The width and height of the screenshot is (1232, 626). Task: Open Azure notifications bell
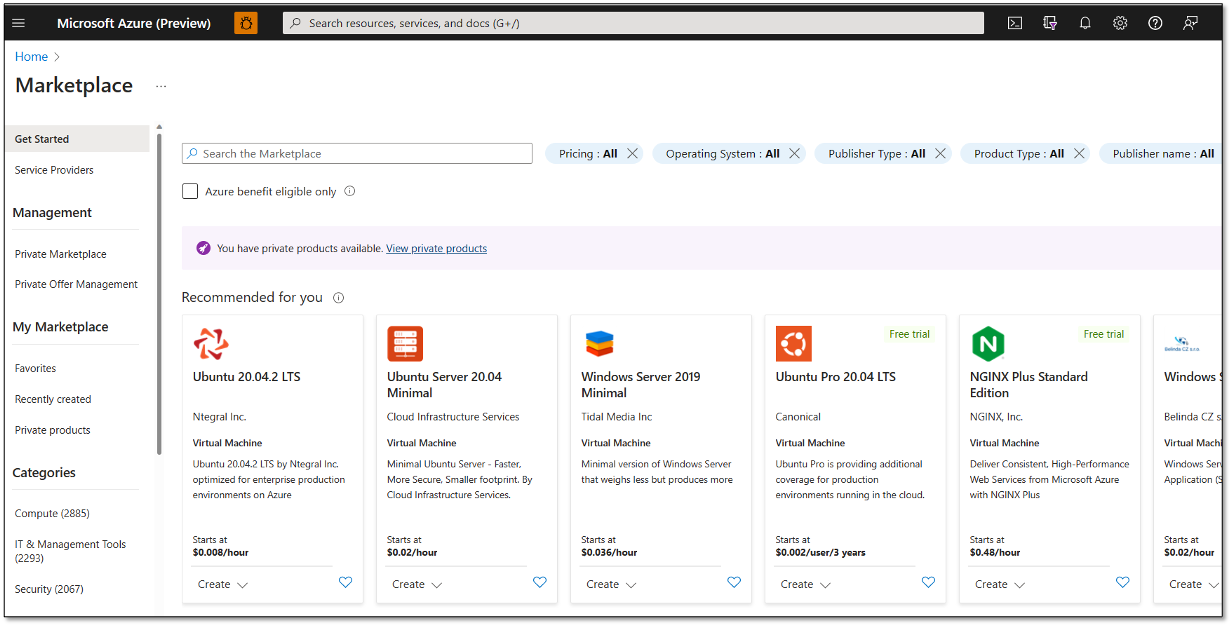[x=1085, y=22]
